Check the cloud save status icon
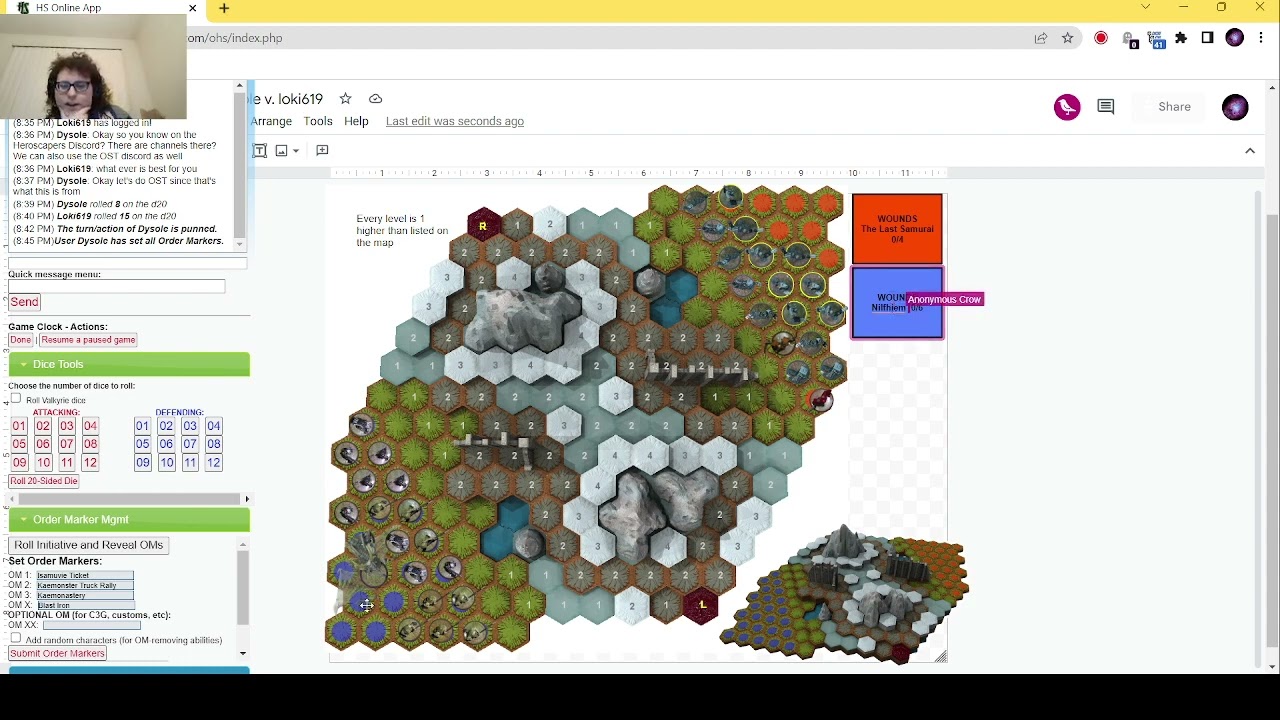 375,99
